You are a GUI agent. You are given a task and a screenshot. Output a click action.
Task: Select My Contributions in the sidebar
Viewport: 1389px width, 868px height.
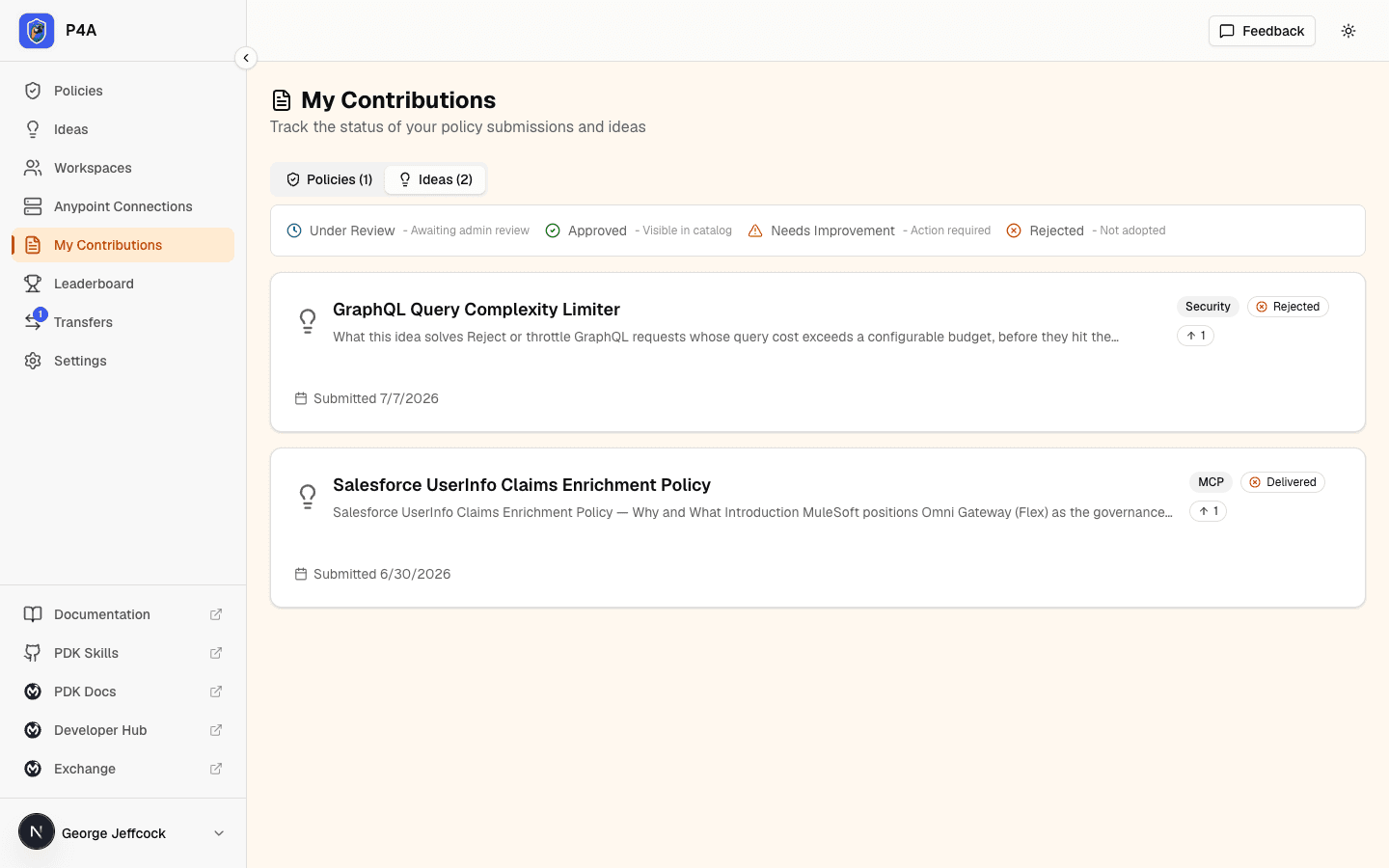pyautogui.click(x=123, y=245)
